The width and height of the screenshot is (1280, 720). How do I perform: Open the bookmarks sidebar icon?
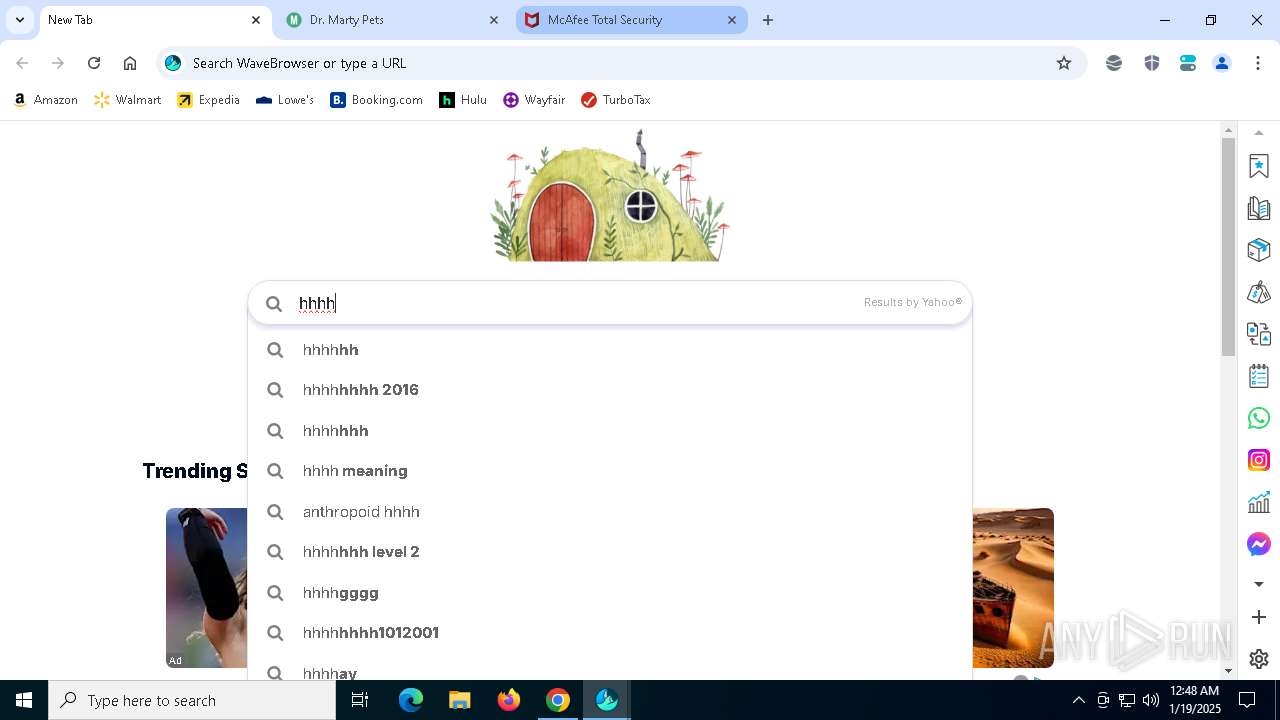pos(1259,166)
